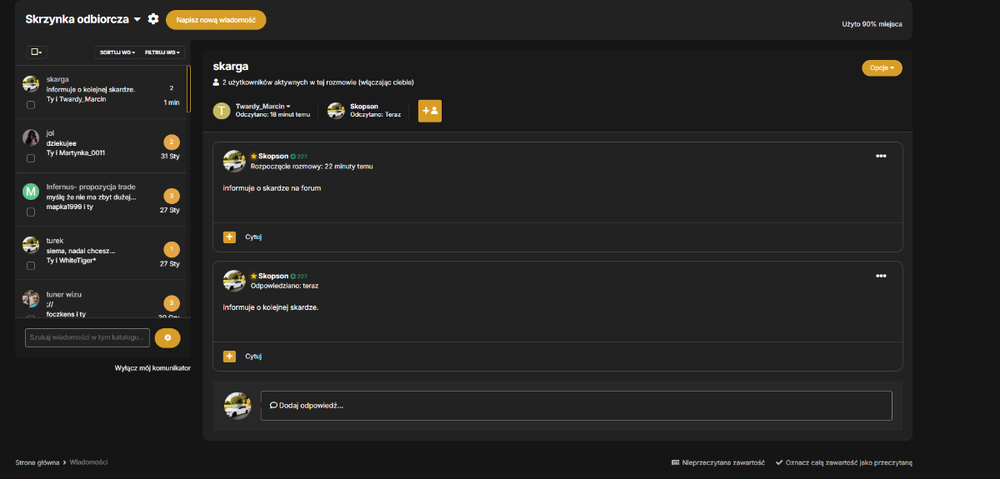Open three-dot menu on second Skopson message

pos(881,276)
